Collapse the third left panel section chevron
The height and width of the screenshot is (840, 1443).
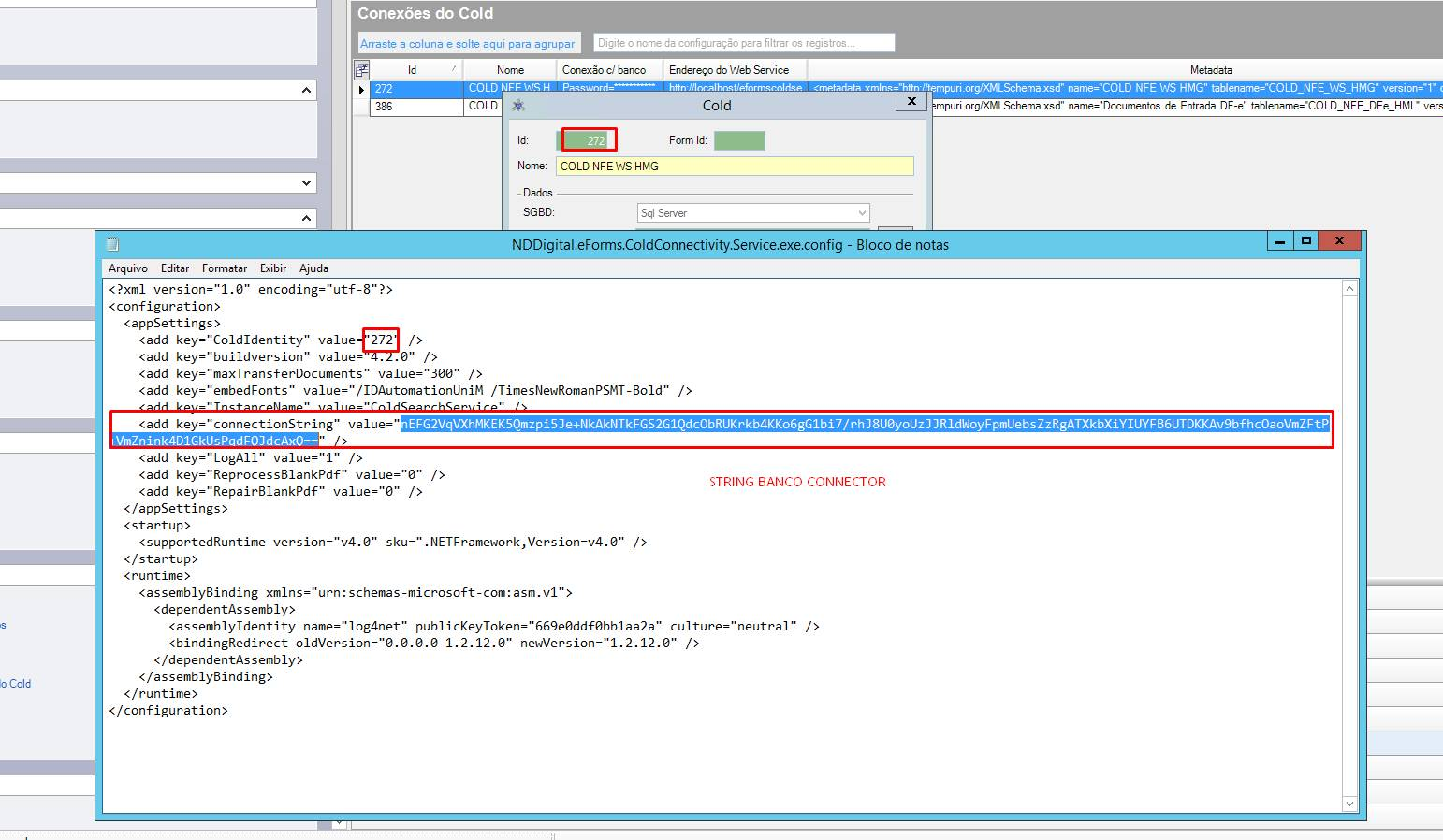coord(306,218)
